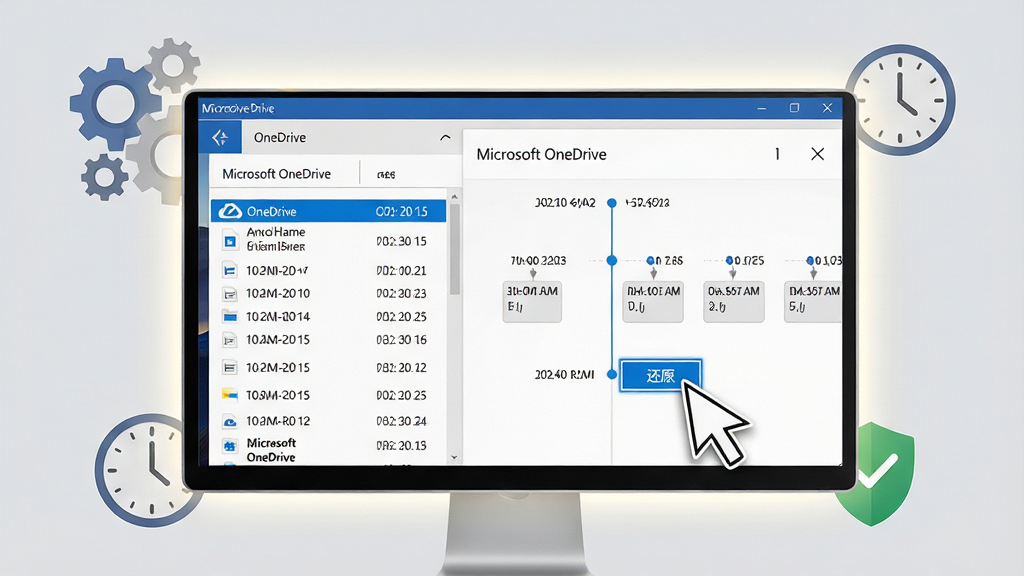Select the timeline dot labeled 0.265
Viewport: 1024px width, 576px height.
pos(650,261)
